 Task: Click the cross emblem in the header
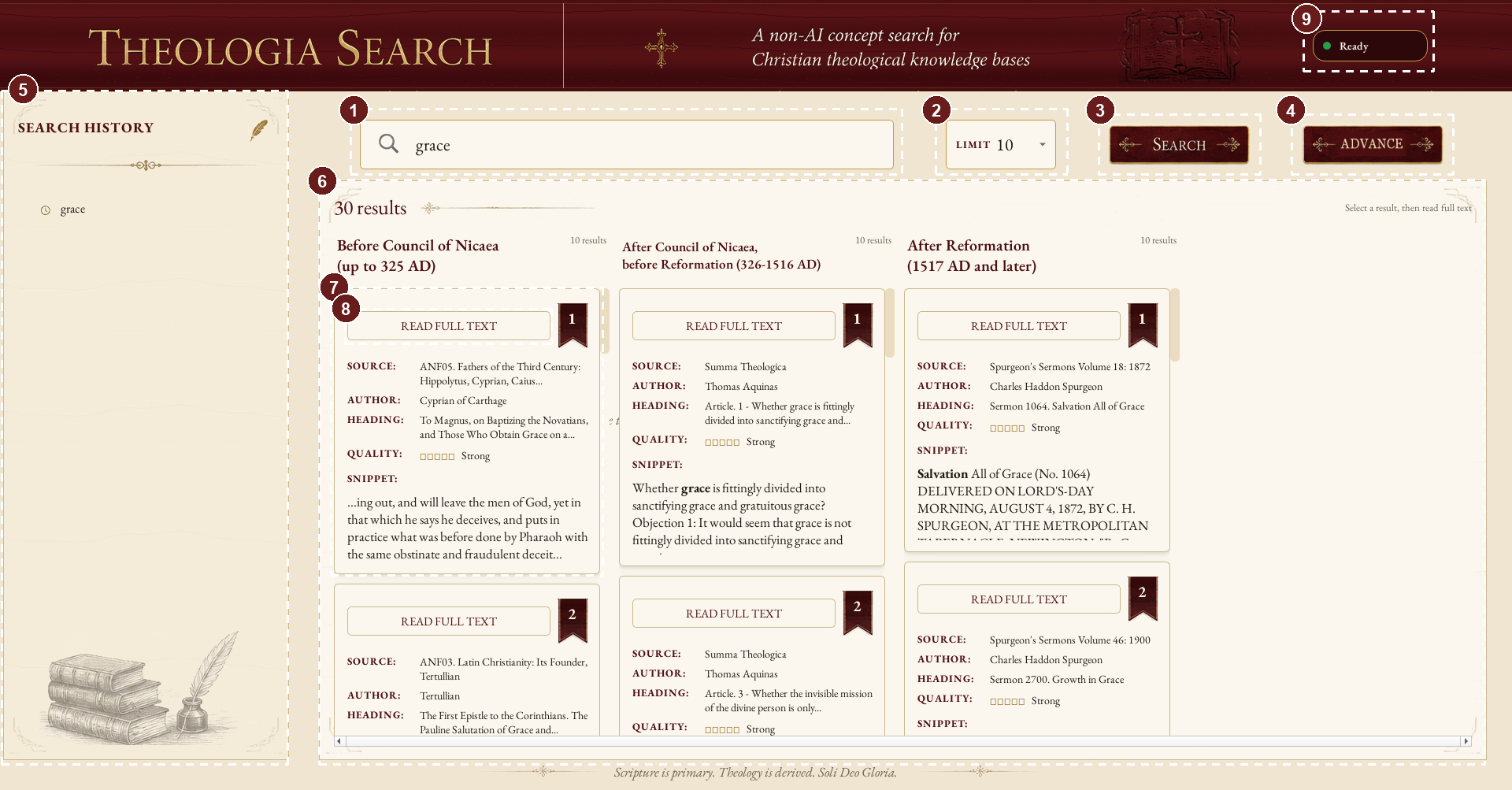(661, 48)
